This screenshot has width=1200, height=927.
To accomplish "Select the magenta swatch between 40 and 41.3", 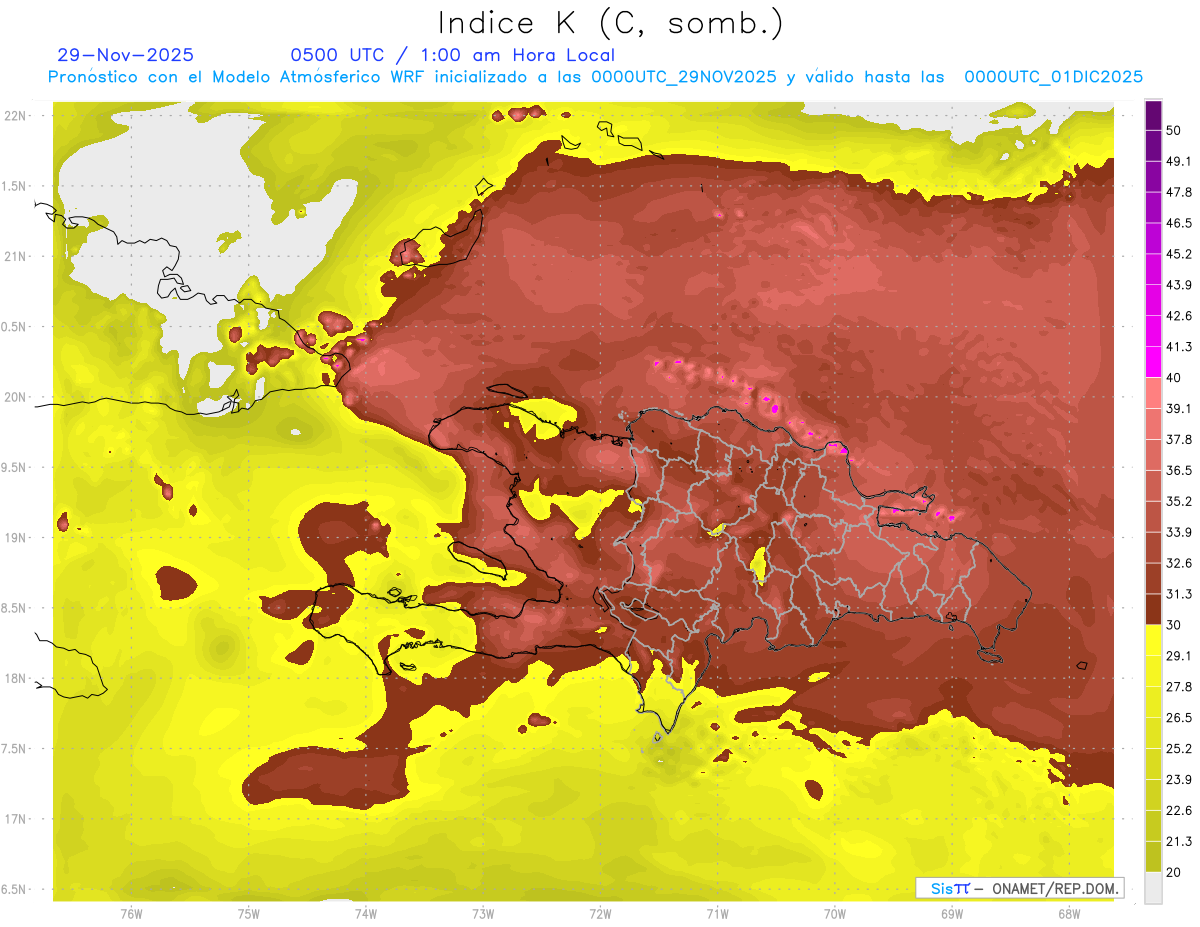I will 1153,362.
